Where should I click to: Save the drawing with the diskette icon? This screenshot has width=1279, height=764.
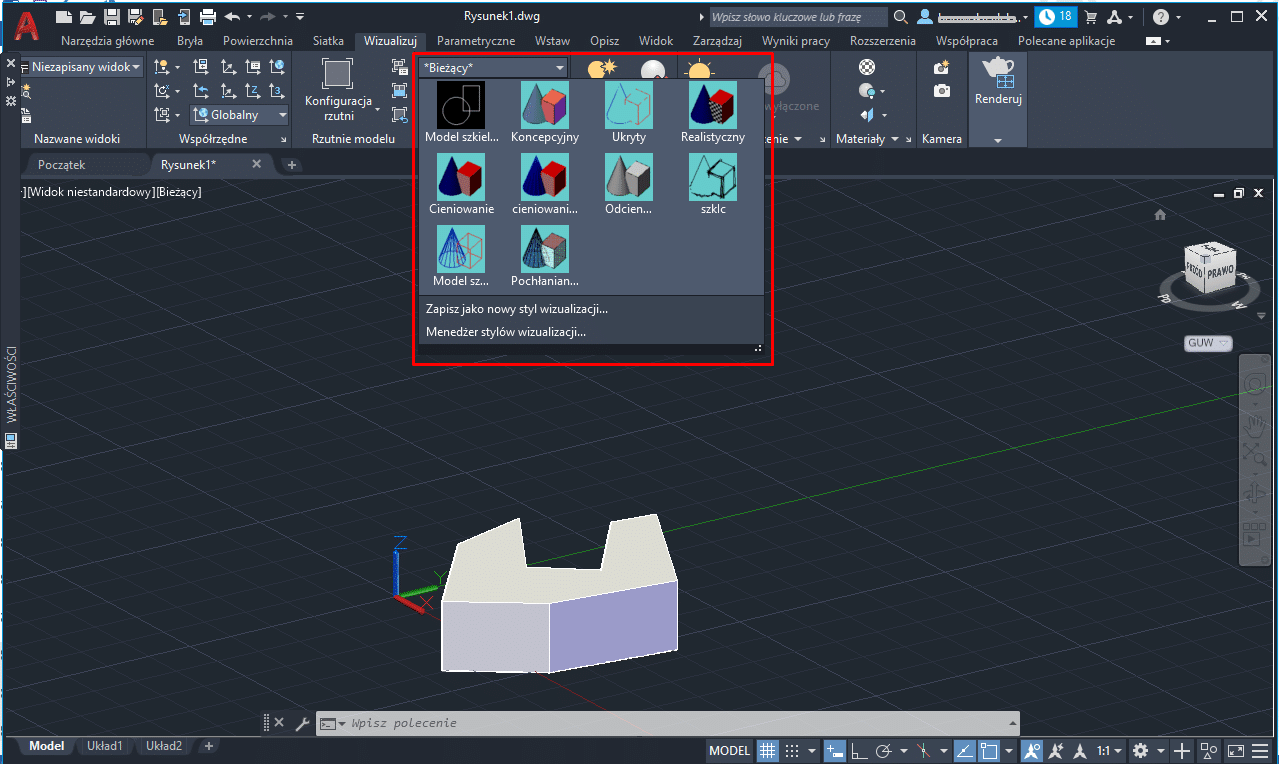(x=112, y=17)
